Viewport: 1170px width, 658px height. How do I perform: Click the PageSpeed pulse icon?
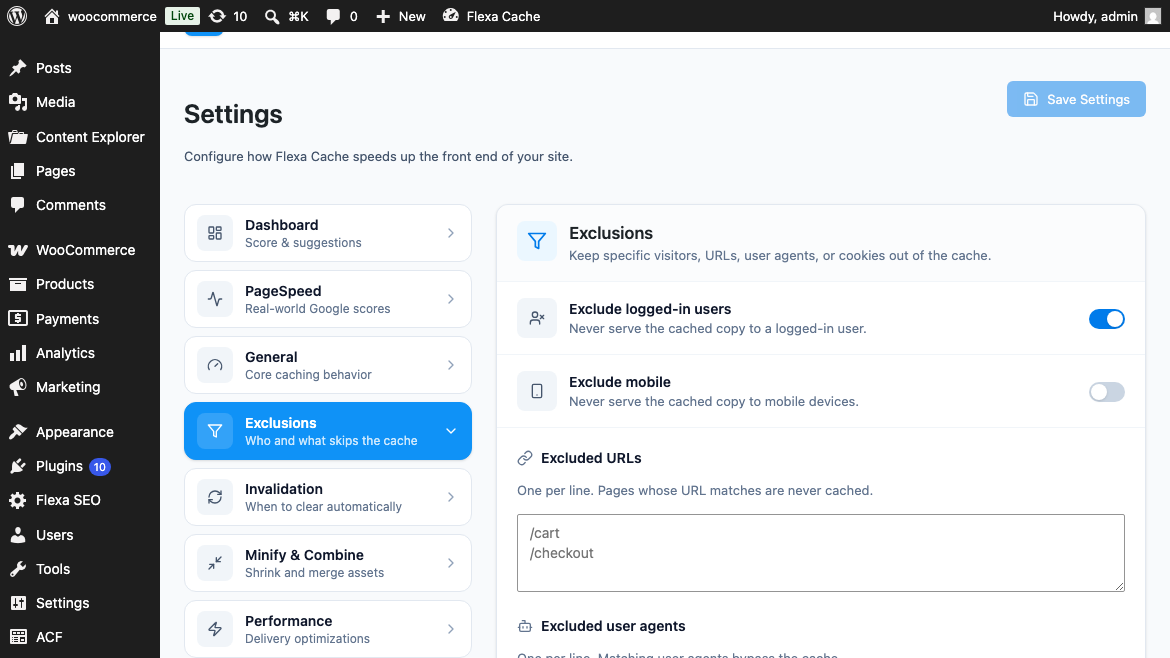[x=215, y=299]
